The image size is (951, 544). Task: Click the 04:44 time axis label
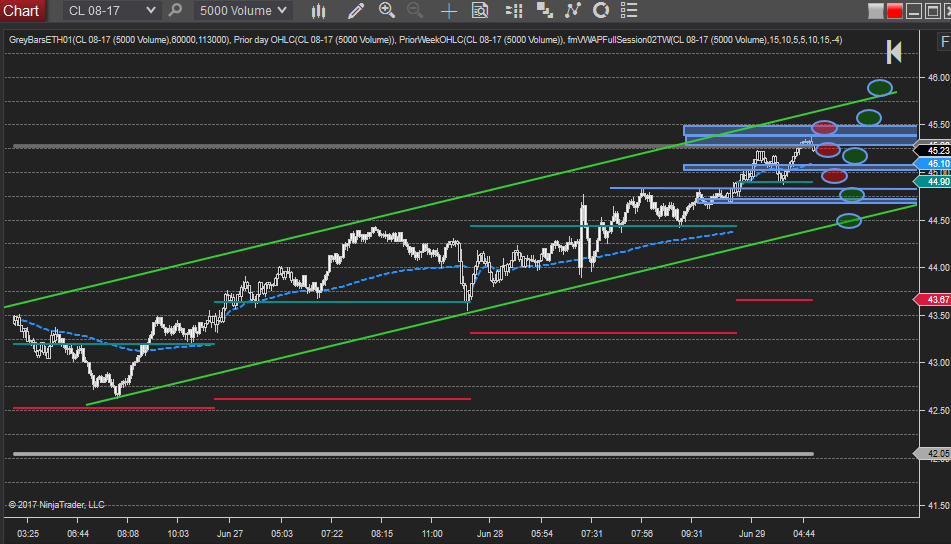click(804, 534)
